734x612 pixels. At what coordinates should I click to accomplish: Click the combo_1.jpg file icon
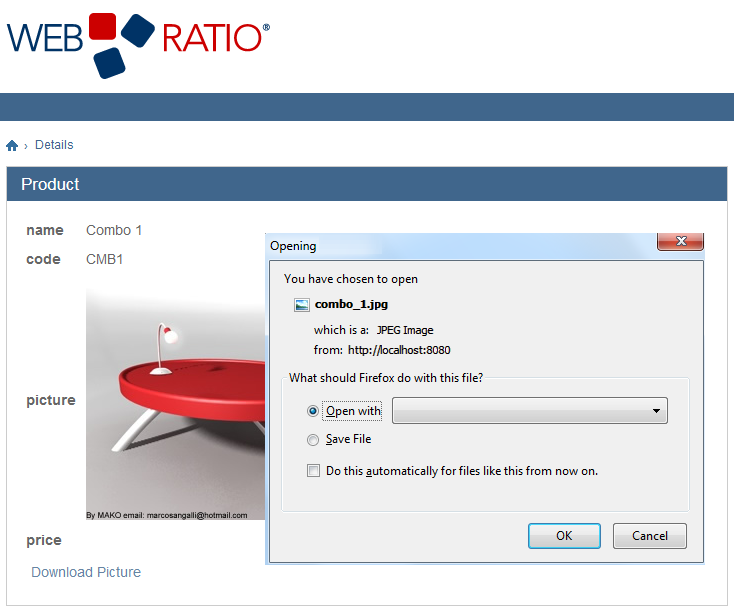pos(301,305)
